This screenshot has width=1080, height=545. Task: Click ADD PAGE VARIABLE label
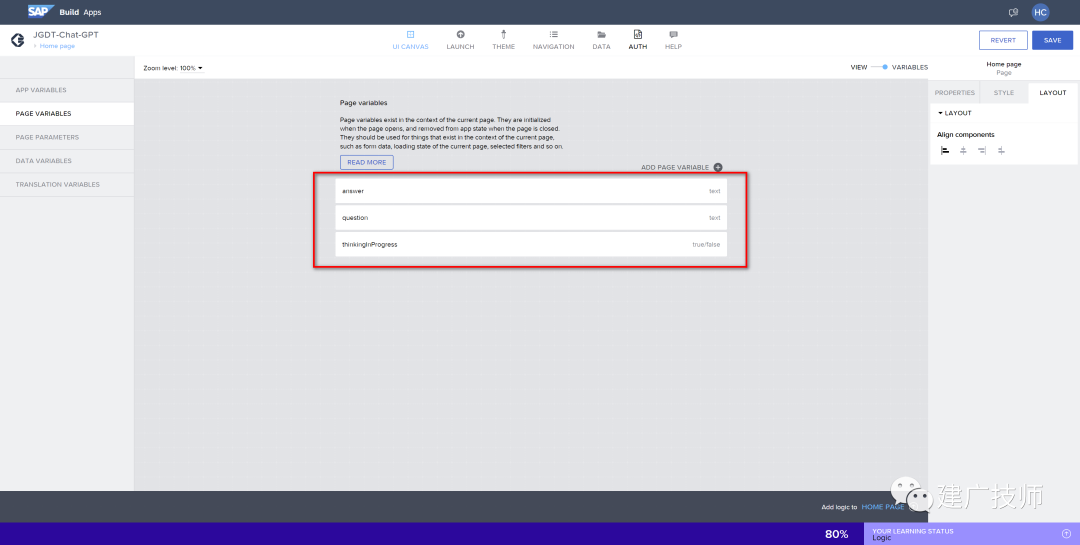674,167
